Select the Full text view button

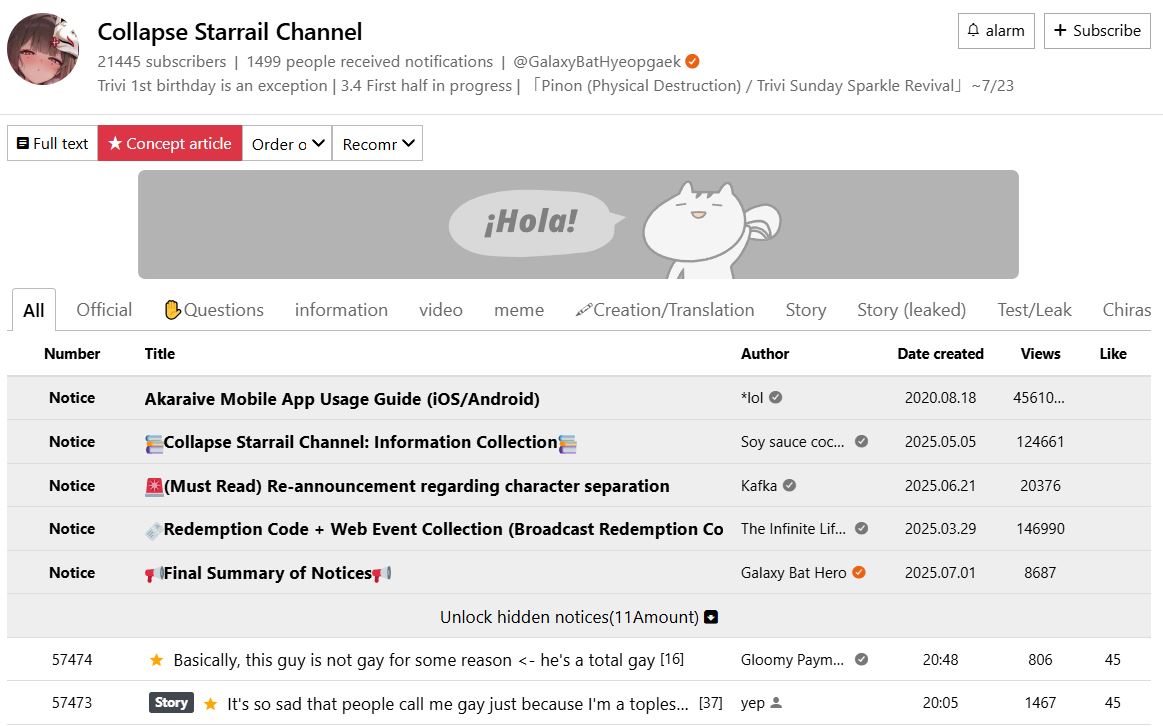coord(53,143)
